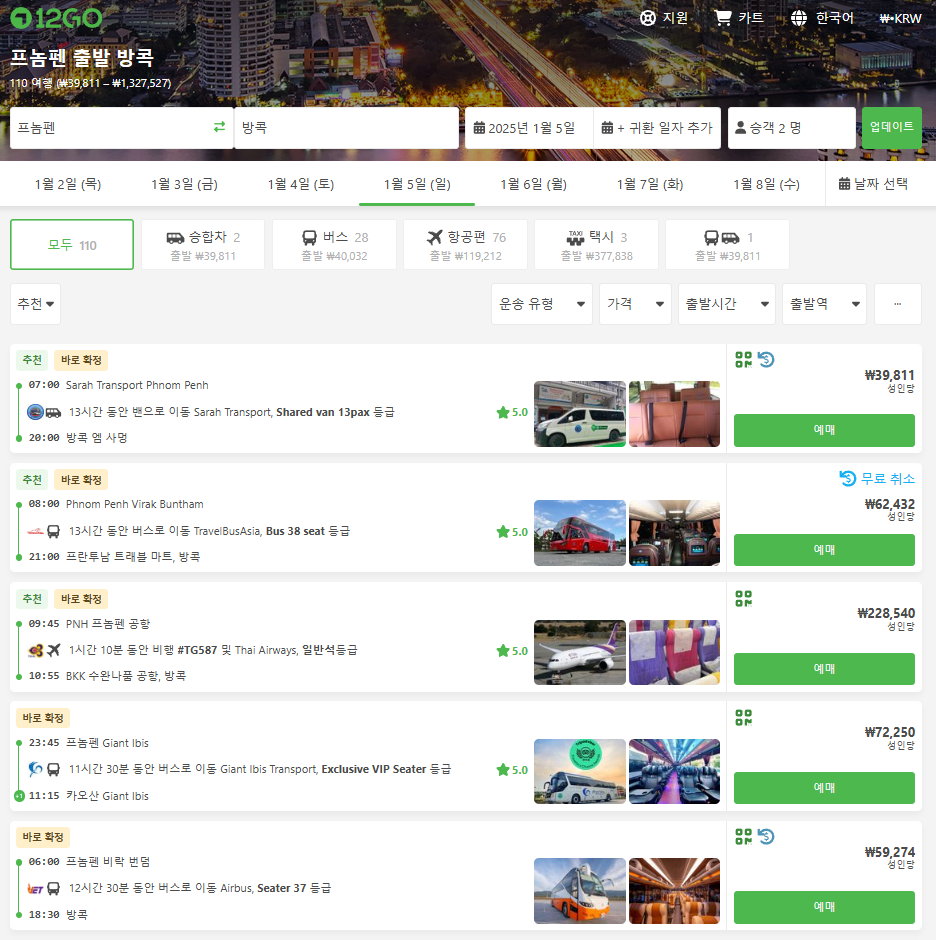Add return date 귀환 일자 추가

coord(657,128)
